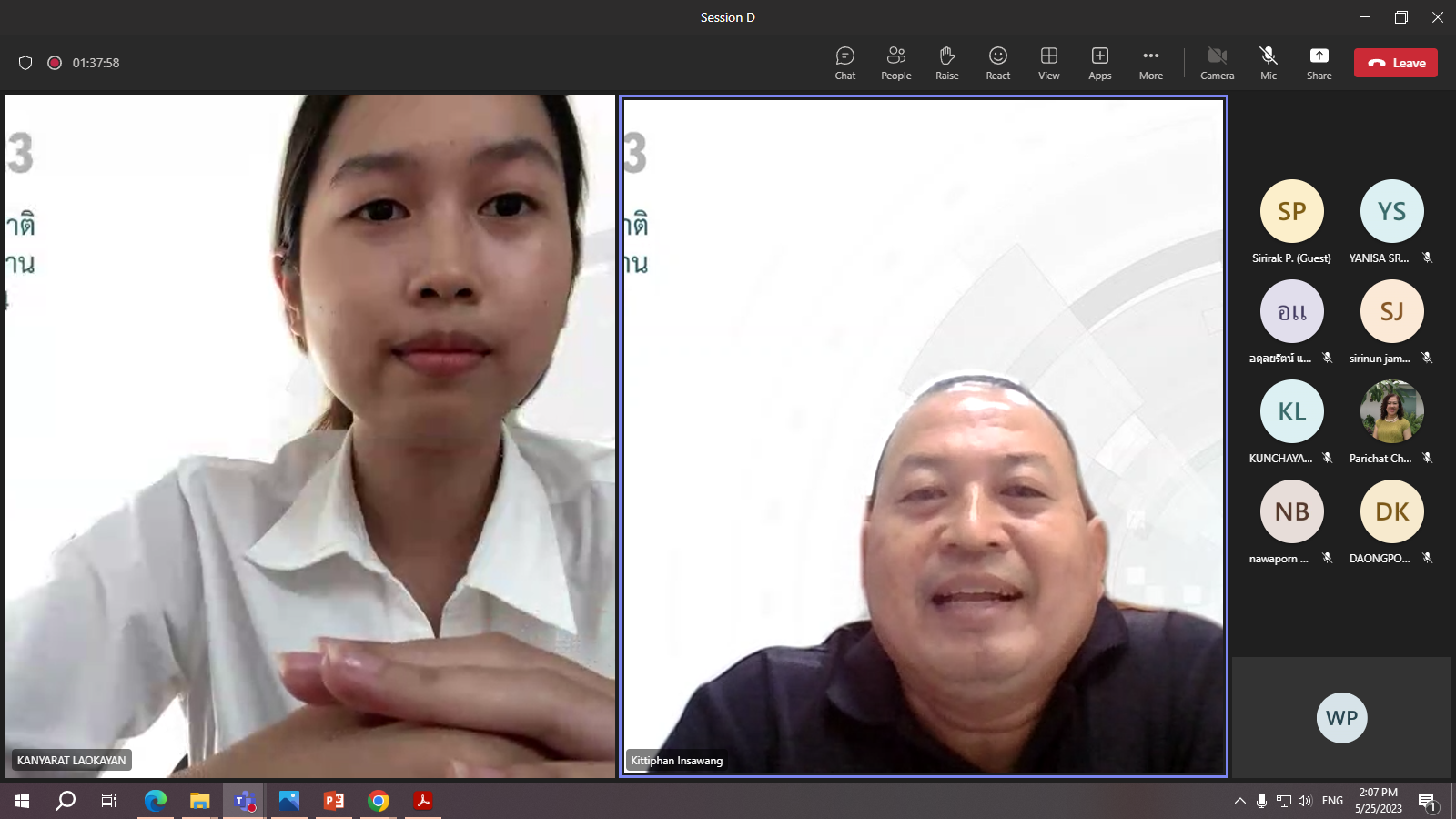Click KUNCHAYA muted mic icon
Viewport: 1456px width, 819px height.
click(x=1328, y=458)
